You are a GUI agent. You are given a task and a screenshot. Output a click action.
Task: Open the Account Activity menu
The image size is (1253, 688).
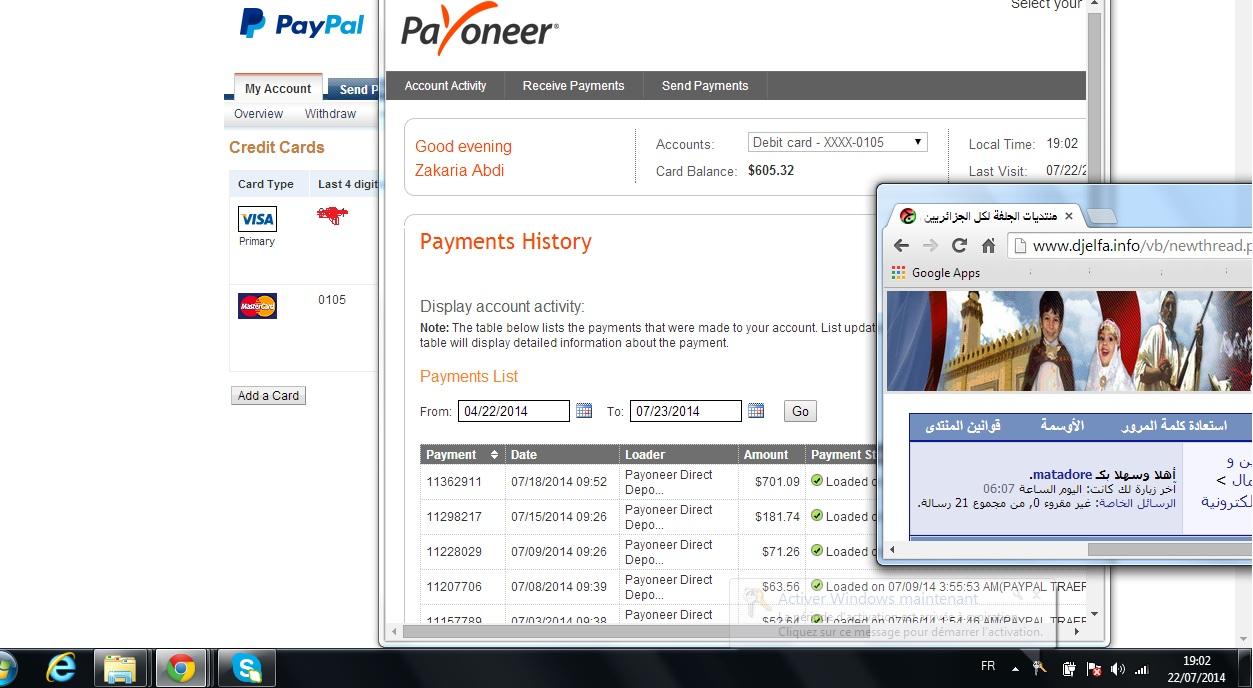pos(445,86)
